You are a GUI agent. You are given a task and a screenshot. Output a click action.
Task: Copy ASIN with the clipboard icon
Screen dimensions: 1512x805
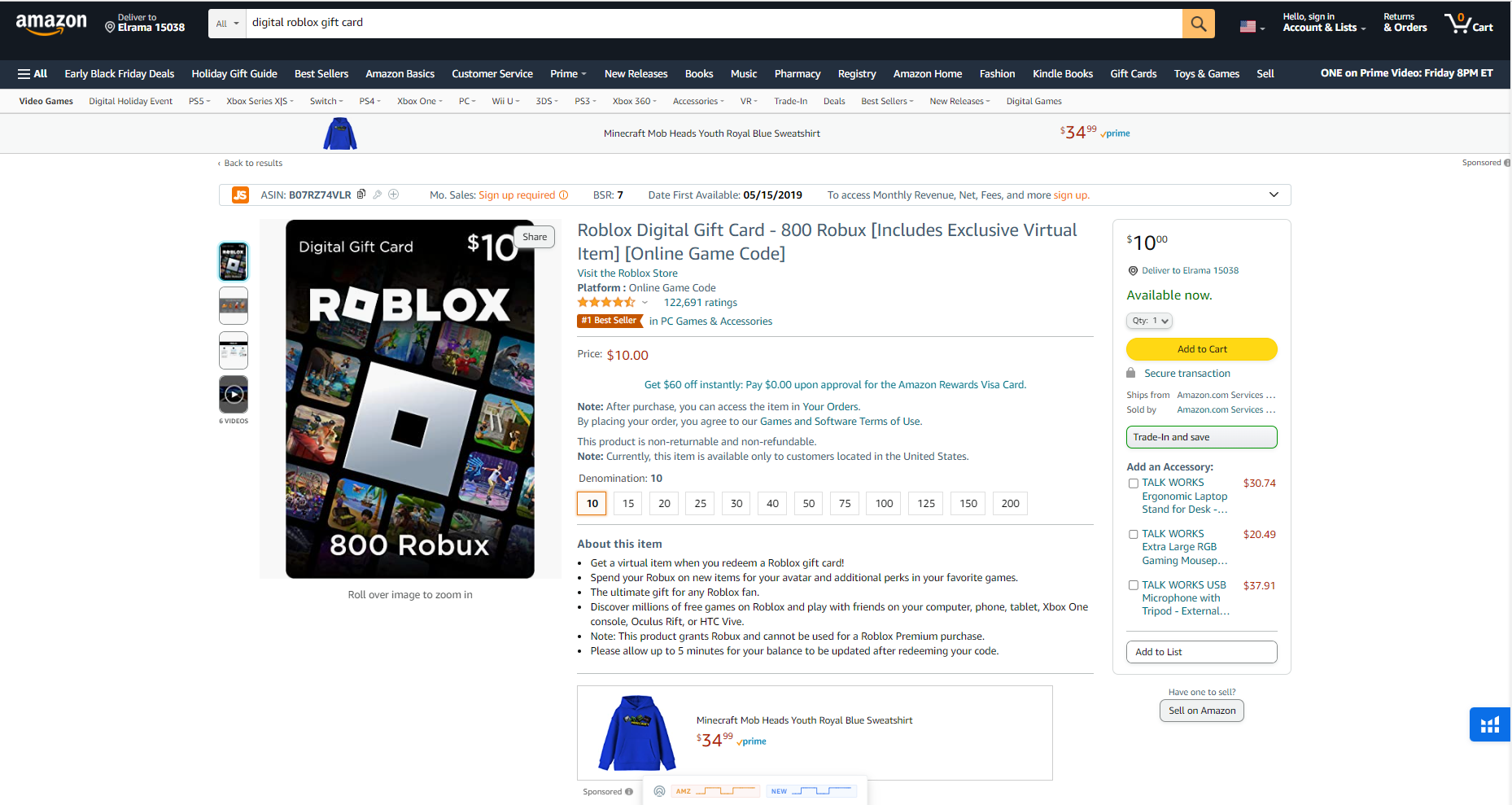tap(361, 195)
